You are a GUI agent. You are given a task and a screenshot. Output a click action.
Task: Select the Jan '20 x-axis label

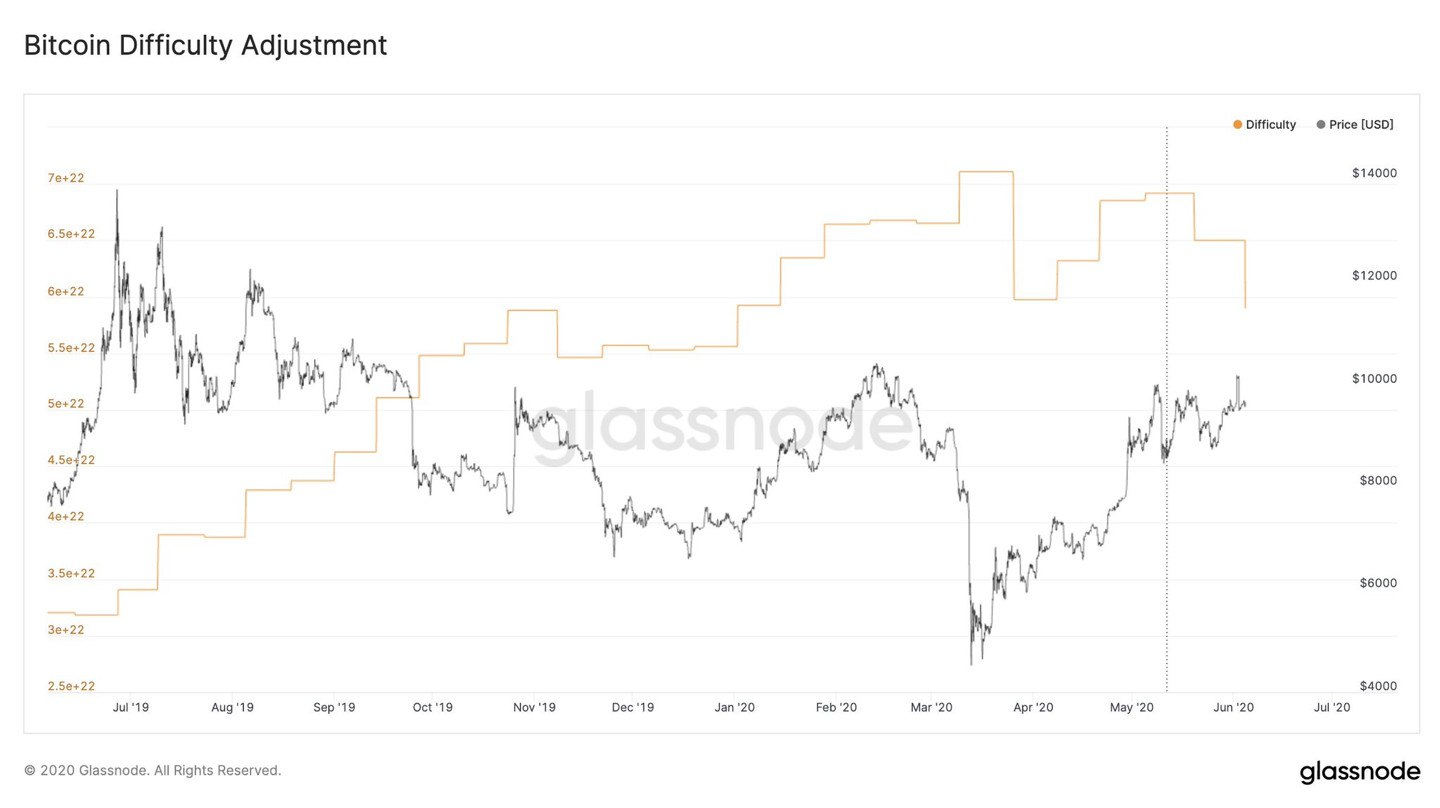(734, 707)
